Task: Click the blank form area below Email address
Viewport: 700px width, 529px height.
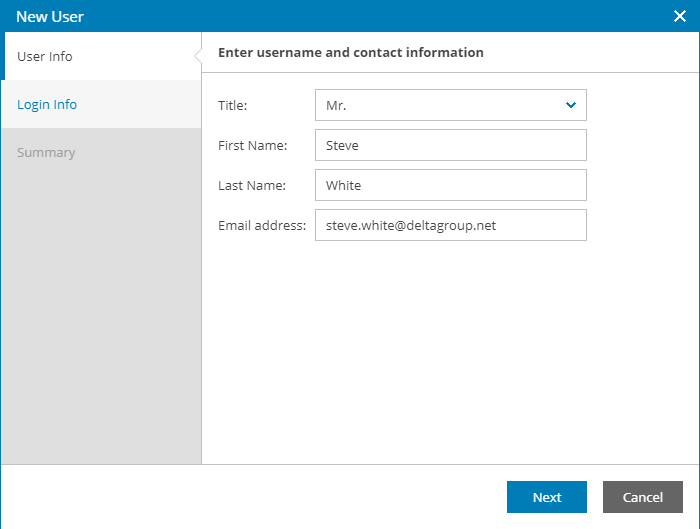Action: tap(450, 350)
